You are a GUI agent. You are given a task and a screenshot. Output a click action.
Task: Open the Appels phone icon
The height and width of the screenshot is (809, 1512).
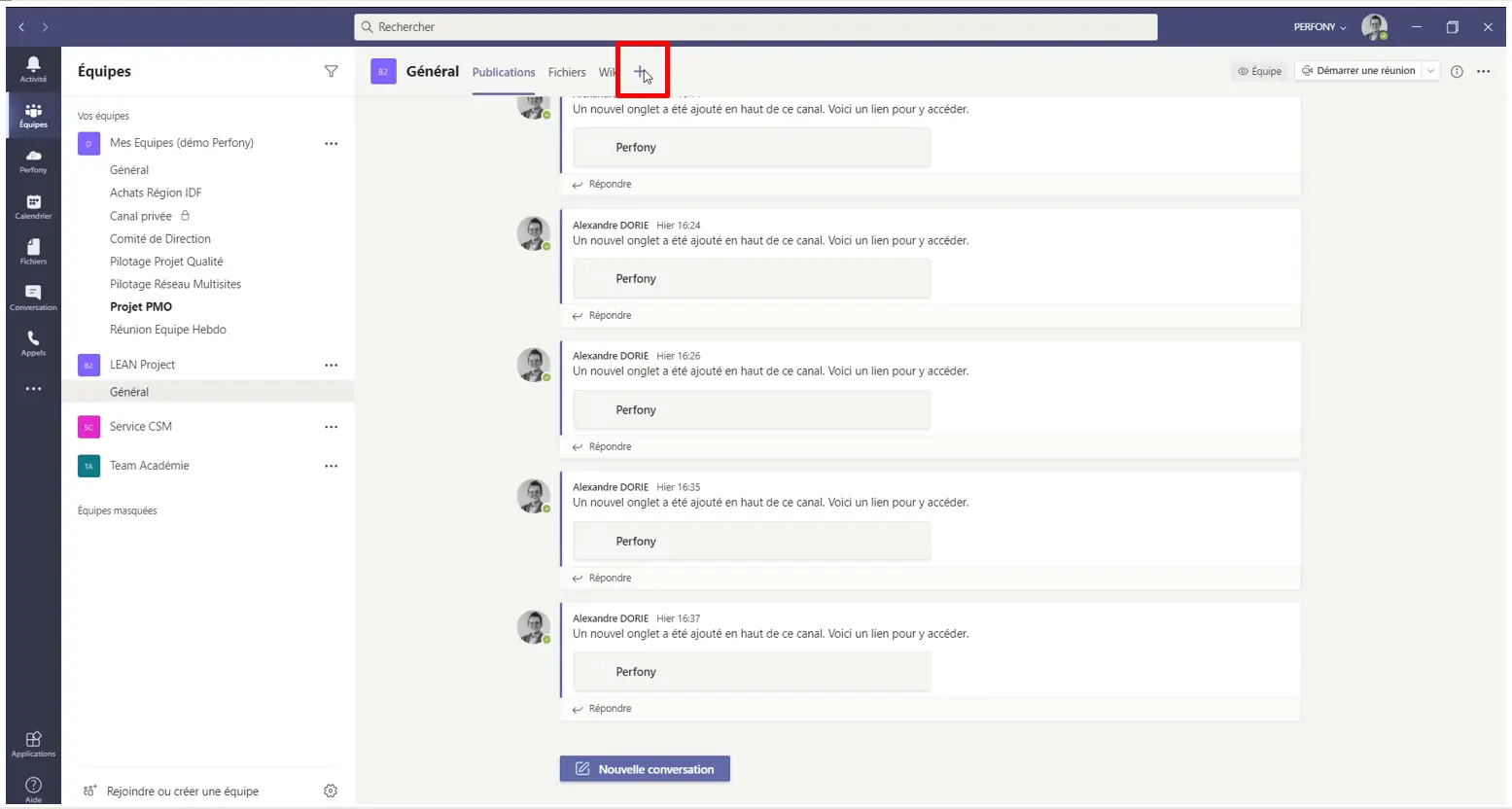33,343
